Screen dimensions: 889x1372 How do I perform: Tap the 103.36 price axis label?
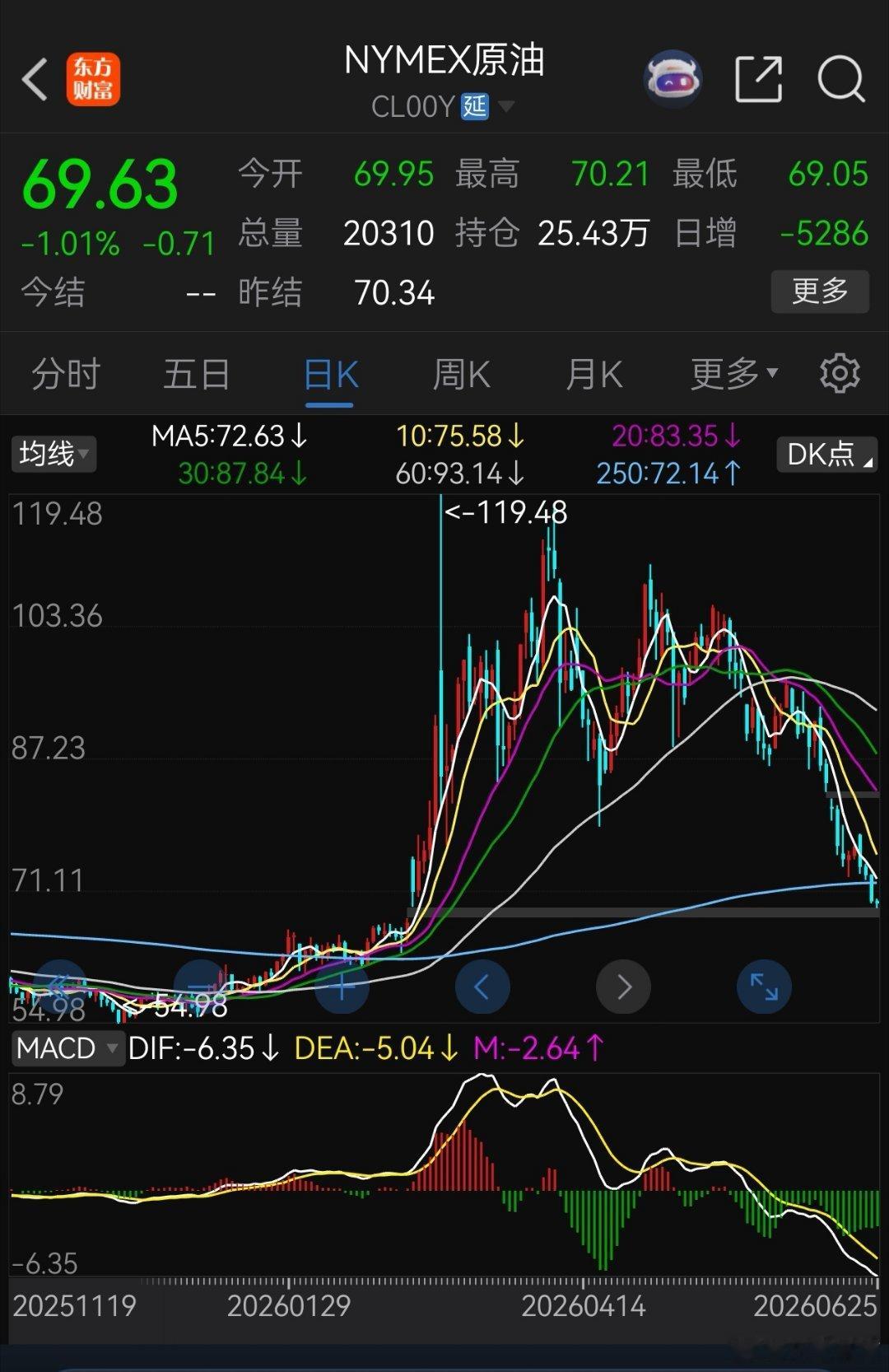click(x=57, y=616)
